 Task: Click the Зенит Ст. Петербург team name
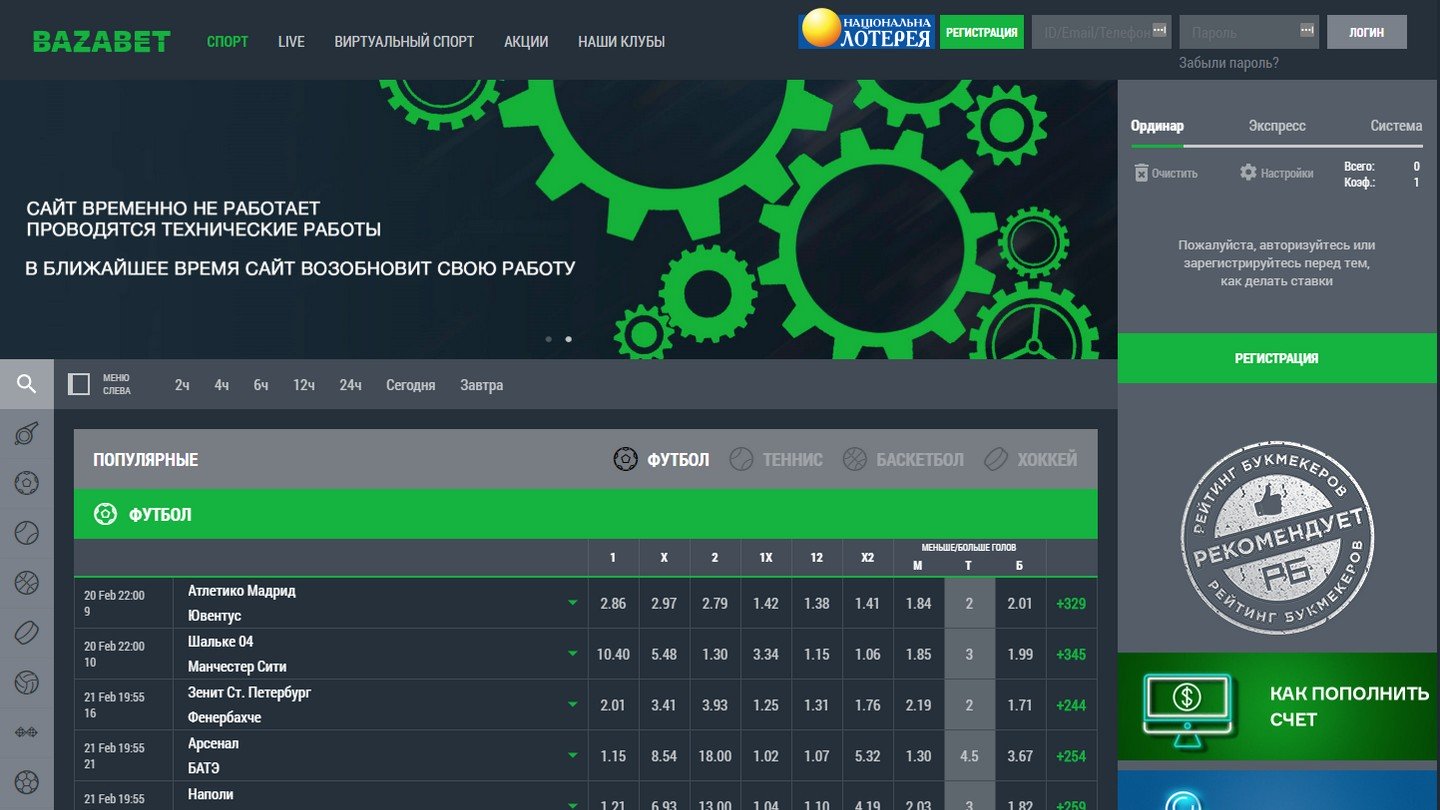249,692
